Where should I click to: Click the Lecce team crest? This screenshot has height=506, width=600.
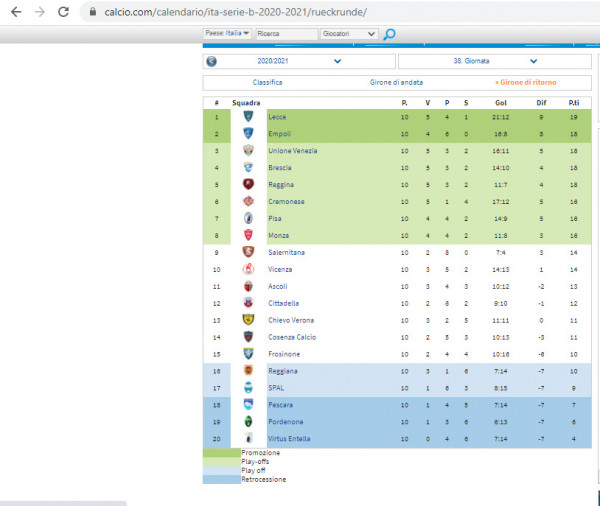(248, 116)
